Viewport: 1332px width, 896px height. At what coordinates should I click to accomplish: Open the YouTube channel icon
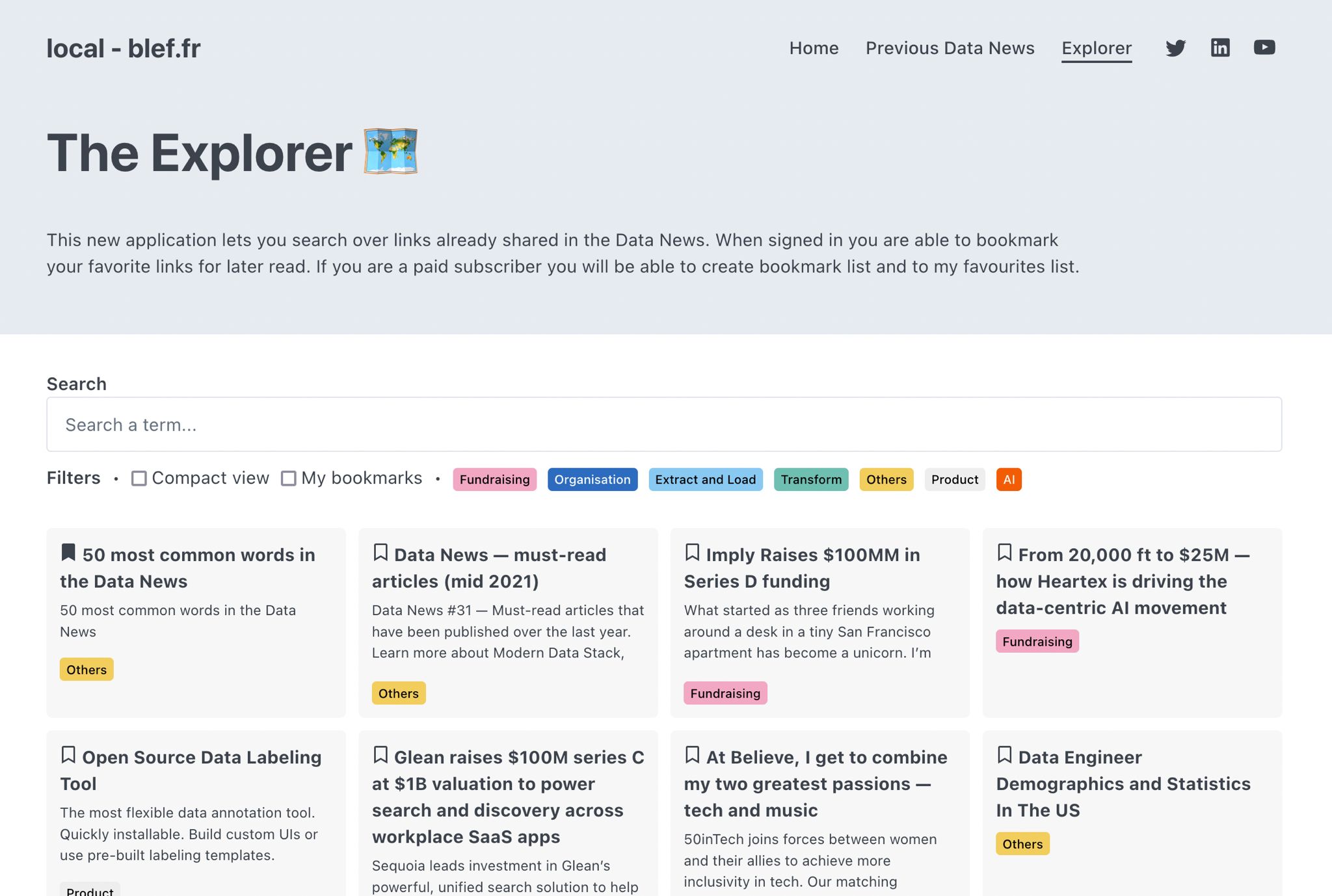tap(1264, 48)
